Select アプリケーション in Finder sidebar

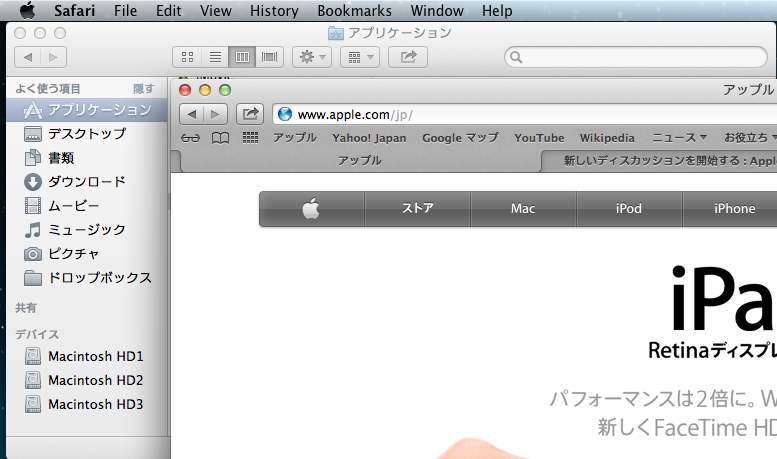click(x=87, y=110)
